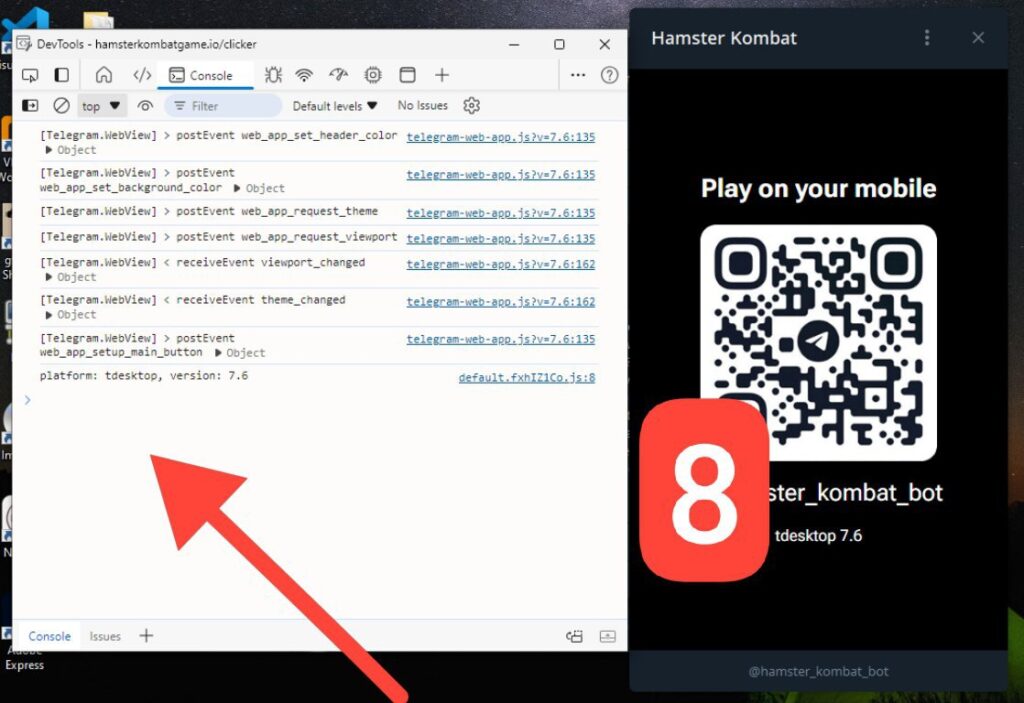Screen dimensions: 1024x703
Task: Open source link for web_app_setup_main_button log
Action: pos(501,339)
